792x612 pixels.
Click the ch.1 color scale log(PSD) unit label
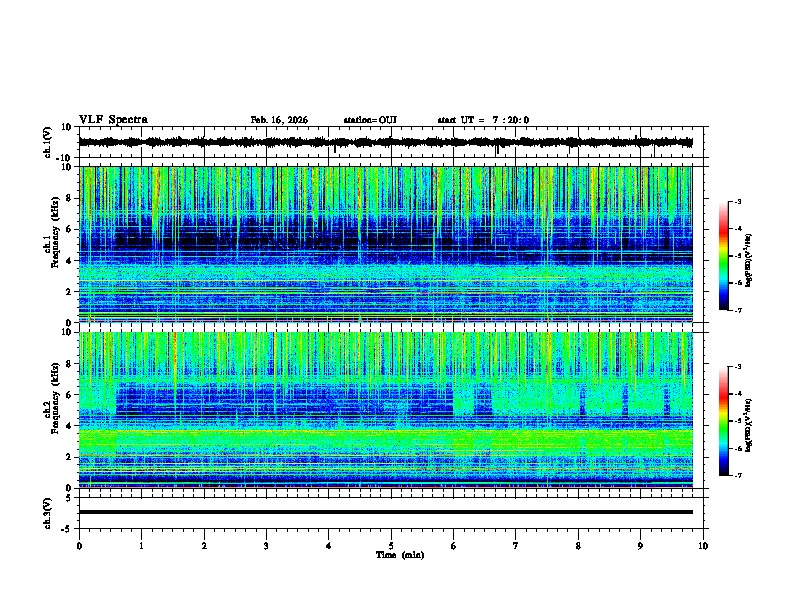[748, 260]
